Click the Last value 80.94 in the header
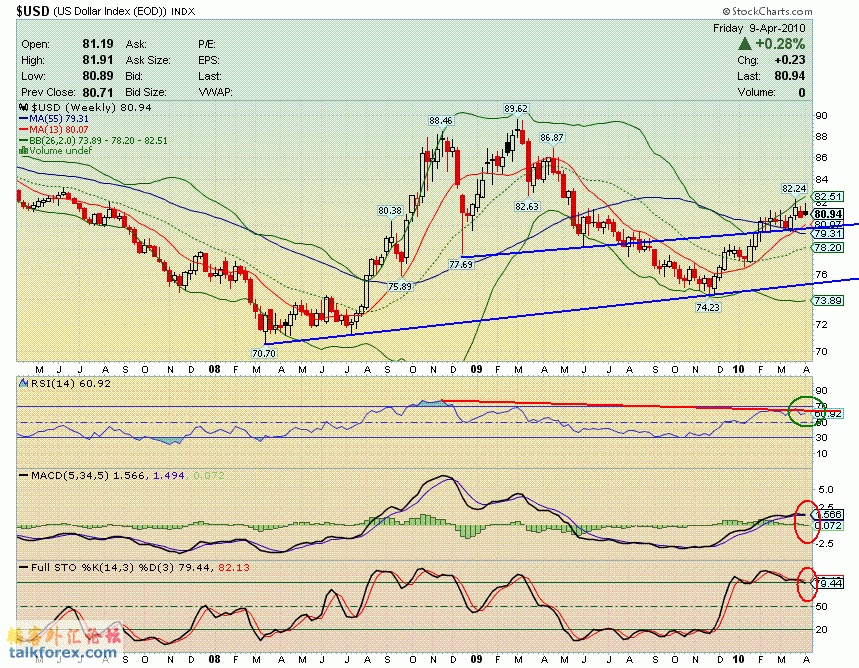The height and width of the screenshot is (668, 859). [790, 76]
